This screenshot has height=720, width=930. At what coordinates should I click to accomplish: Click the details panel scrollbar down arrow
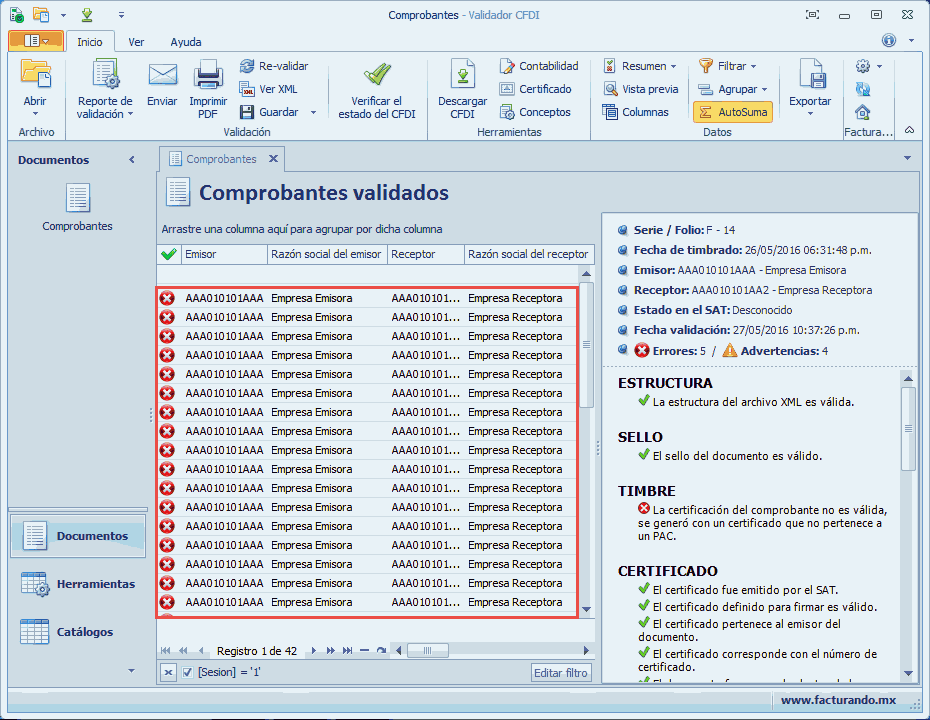[x=908, y=673]
